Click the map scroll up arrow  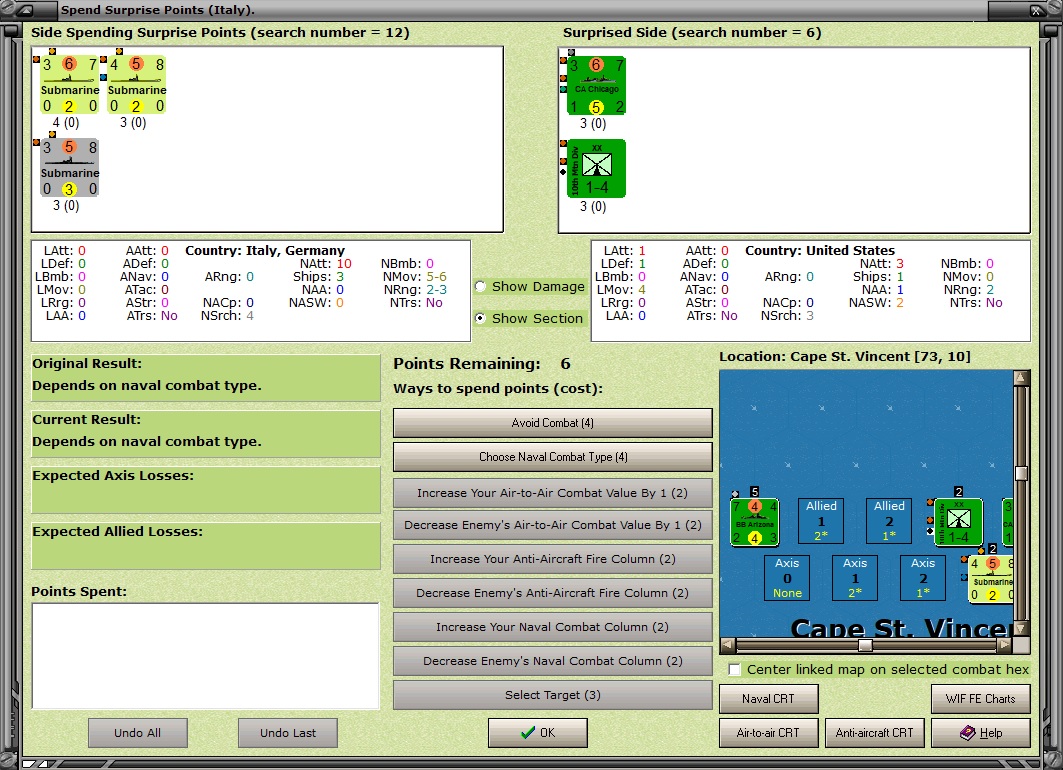(x=1022, y=377)
